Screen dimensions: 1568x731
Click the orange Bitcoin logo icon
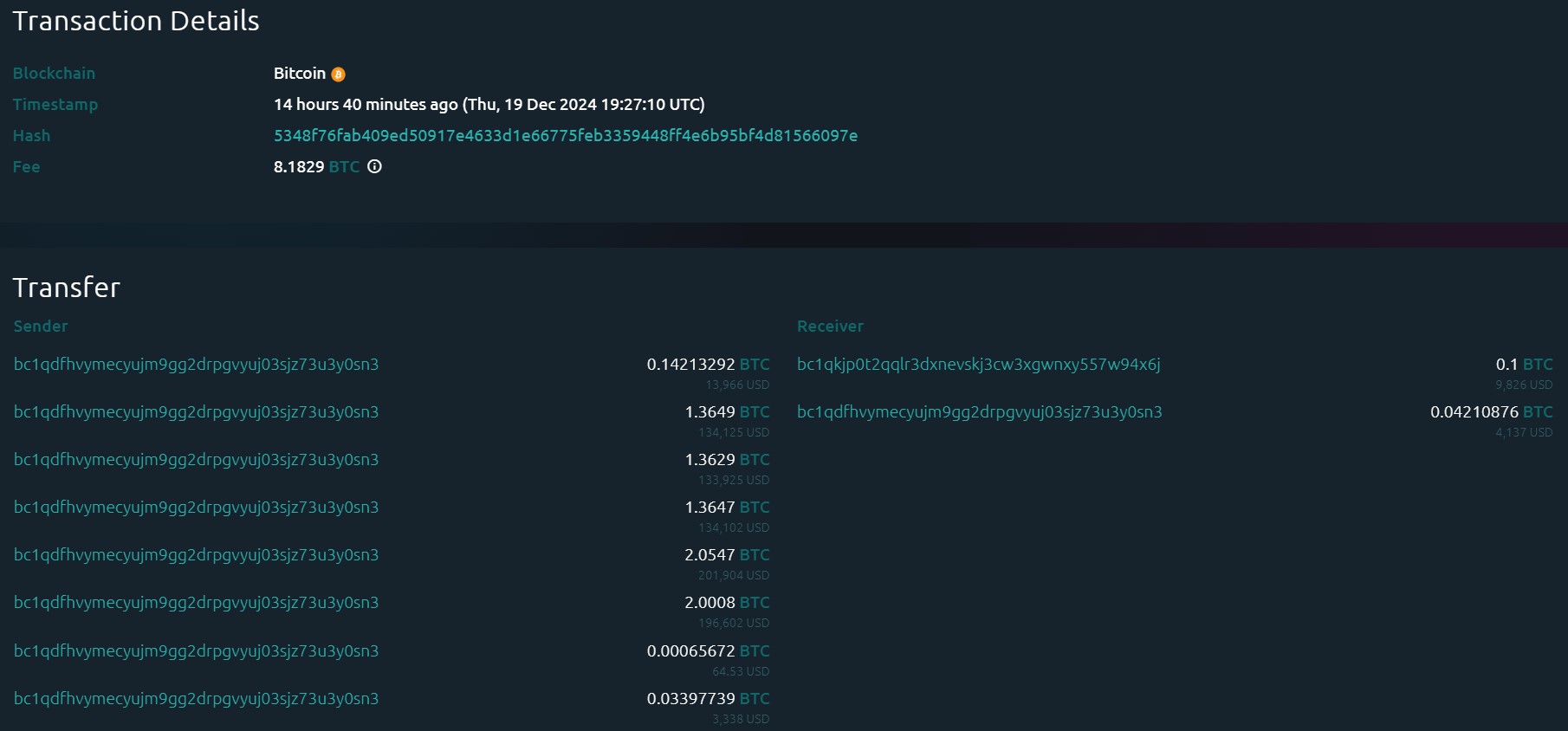click(x=339, y=74)
